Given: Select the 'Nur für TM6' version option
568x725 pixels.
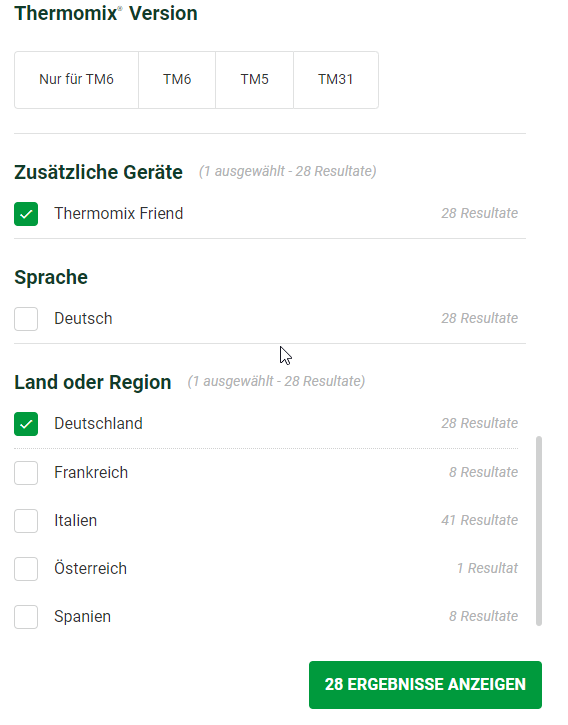Looking at the screenshot, I should (76, 80).
